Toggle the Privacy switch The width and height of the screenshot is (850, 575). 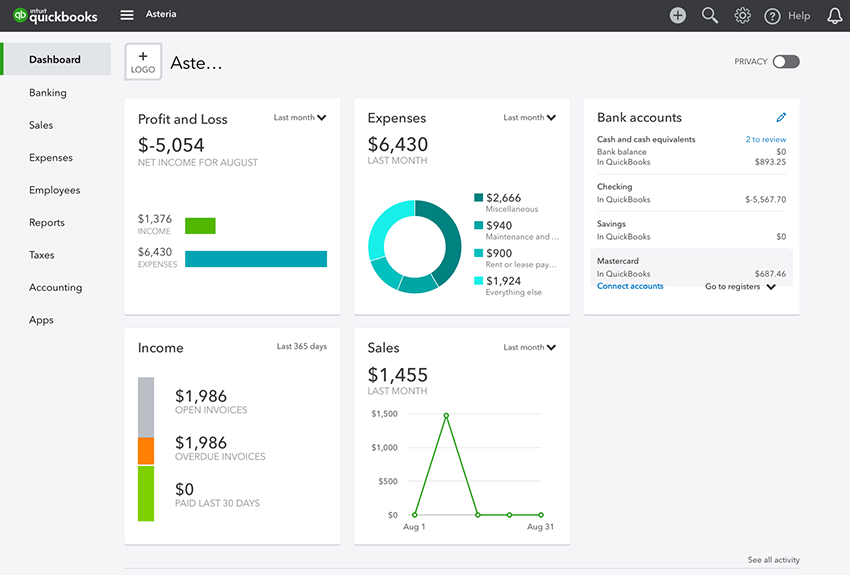pyautogui.click(x=786, y=62)
